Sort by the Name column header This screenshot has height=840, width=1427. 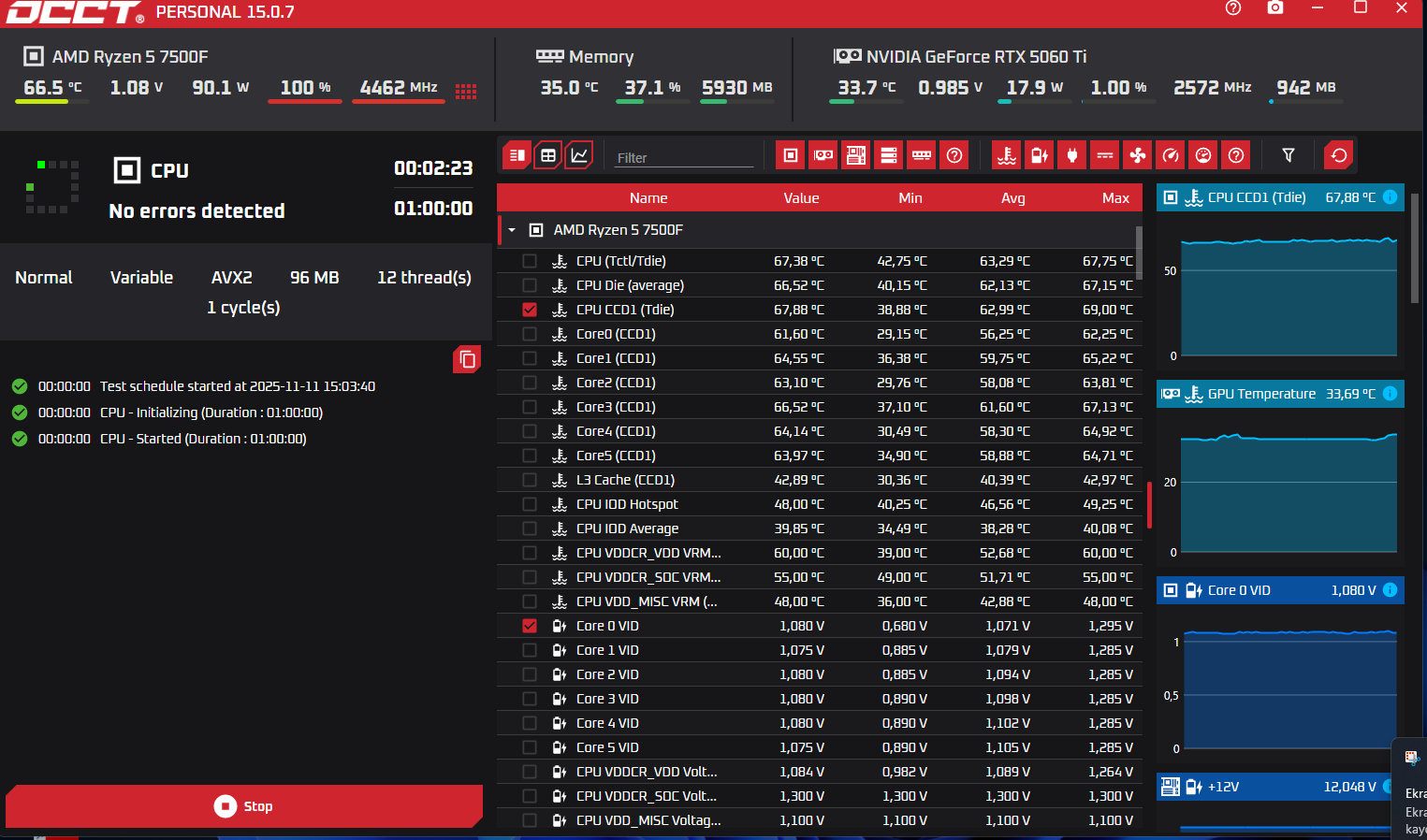[x=648, y=198]
